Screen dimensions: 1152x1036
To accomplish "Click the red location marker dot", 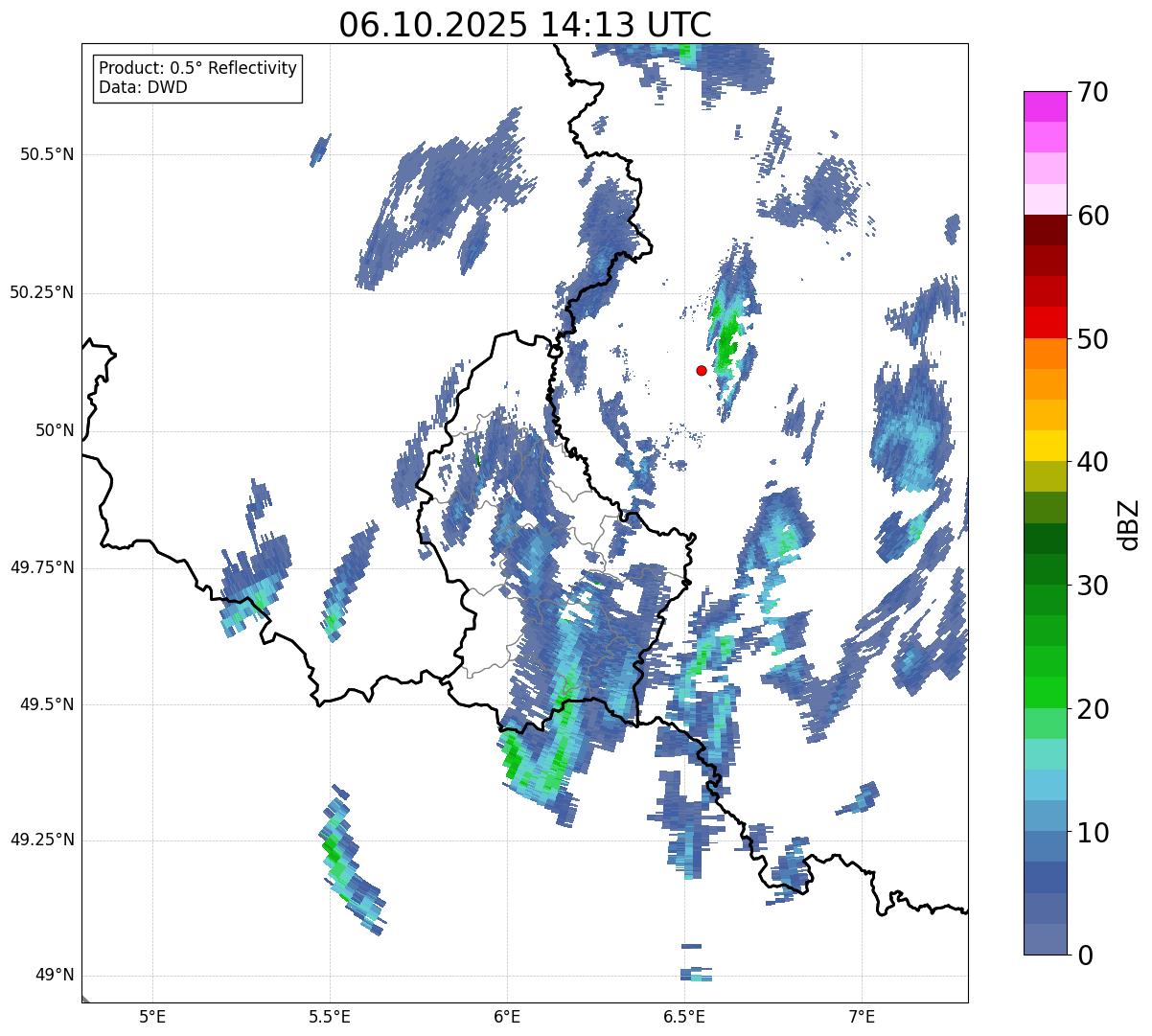I will (702, 370).
